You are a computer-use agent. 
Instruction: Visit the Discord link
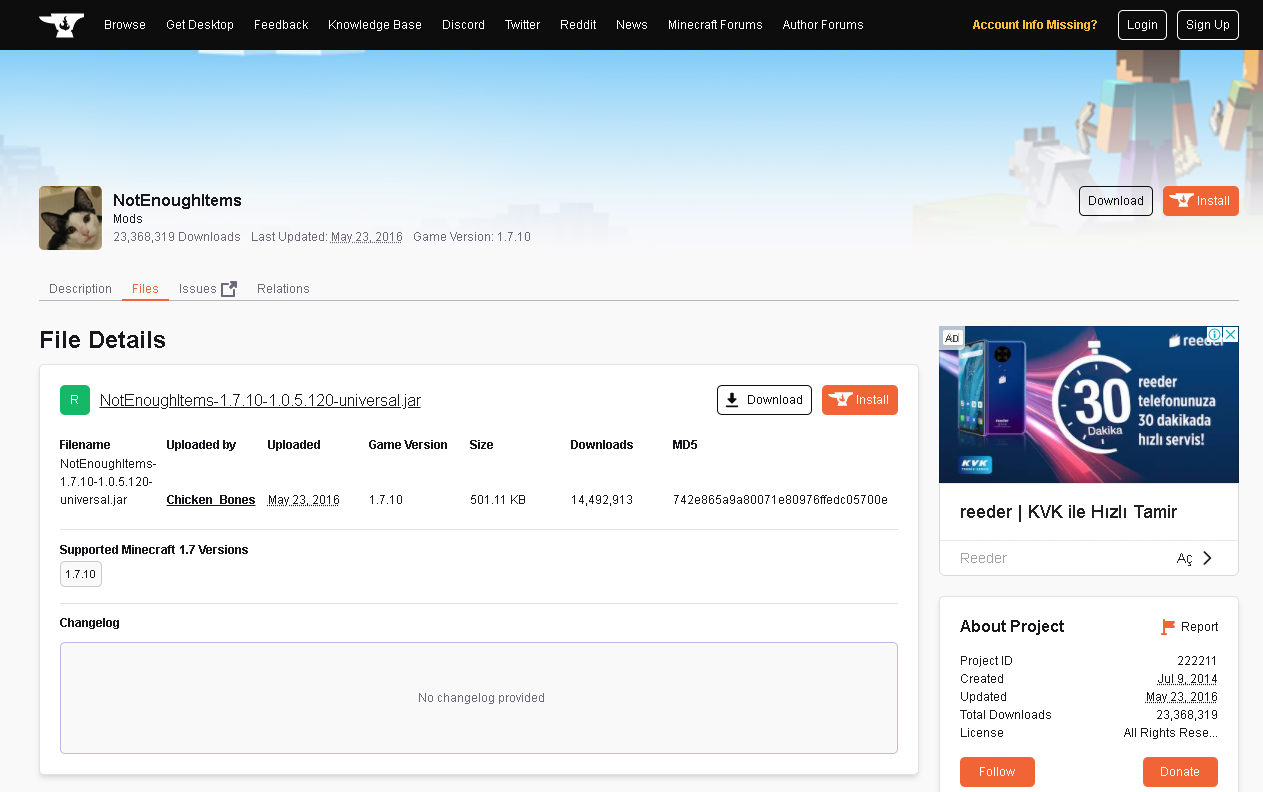click(463, 25)
